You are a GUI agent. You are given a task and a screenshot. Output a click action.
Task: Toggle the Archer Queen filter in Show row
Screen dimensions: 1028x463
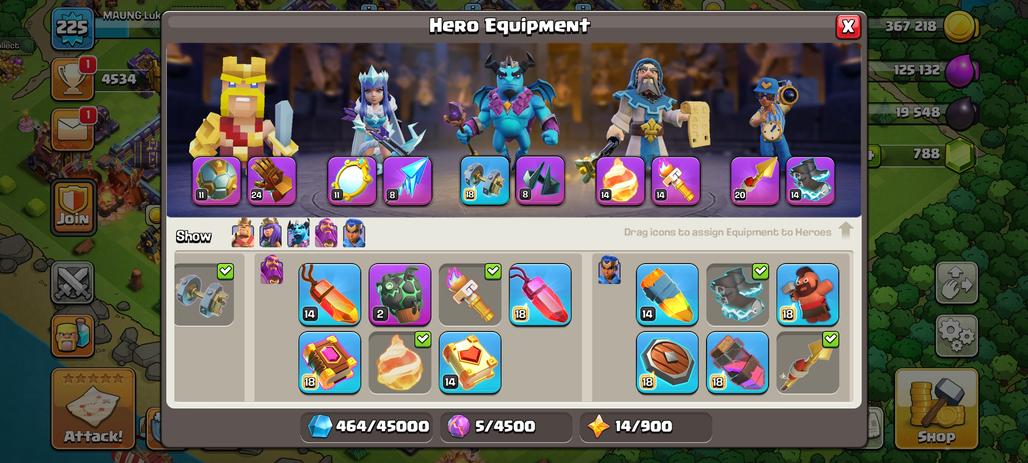click(x=270, y=233)
